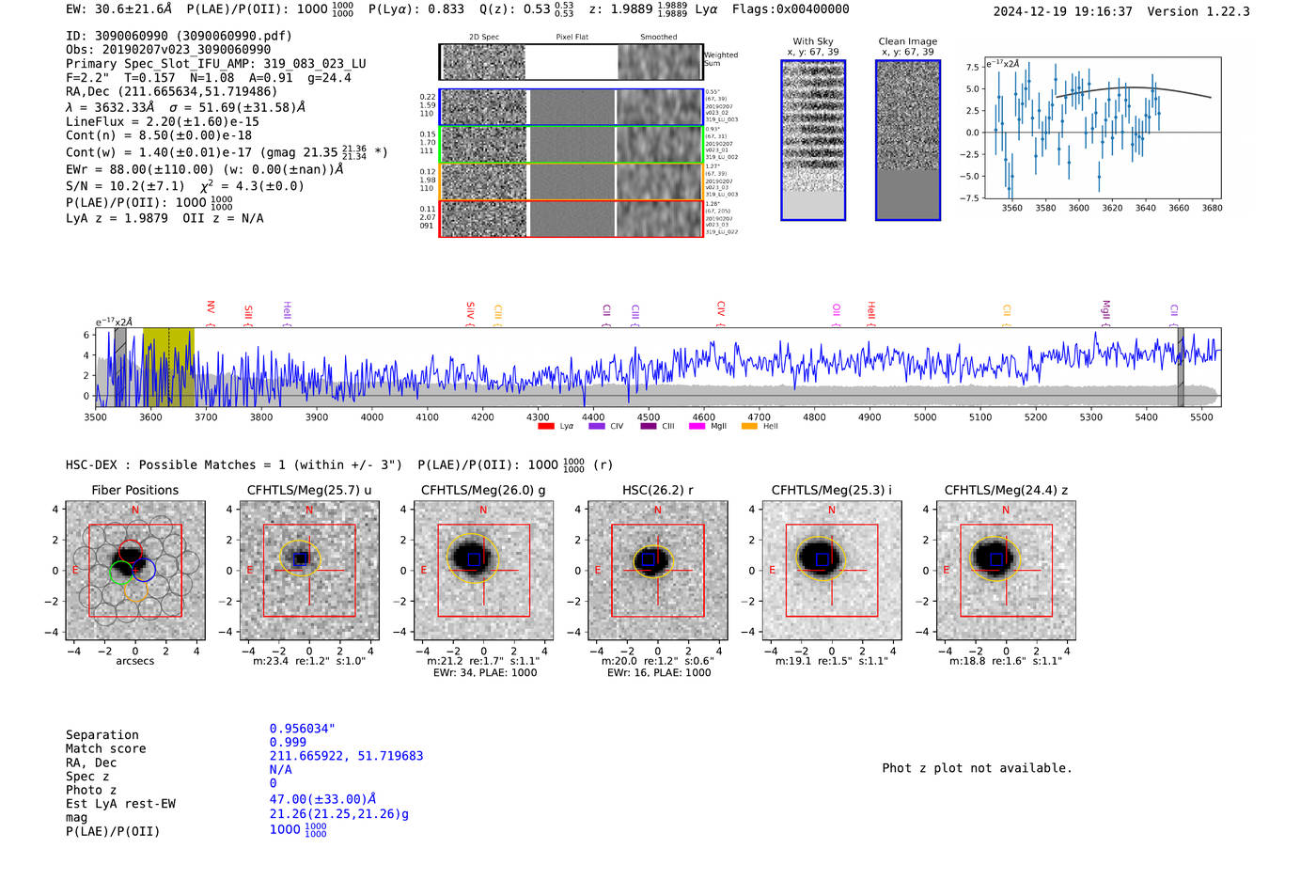Click the blue fiber circle in Fiber Positions
The height and width of the screenshot is (896, 1316).
(x=143, y=570)
